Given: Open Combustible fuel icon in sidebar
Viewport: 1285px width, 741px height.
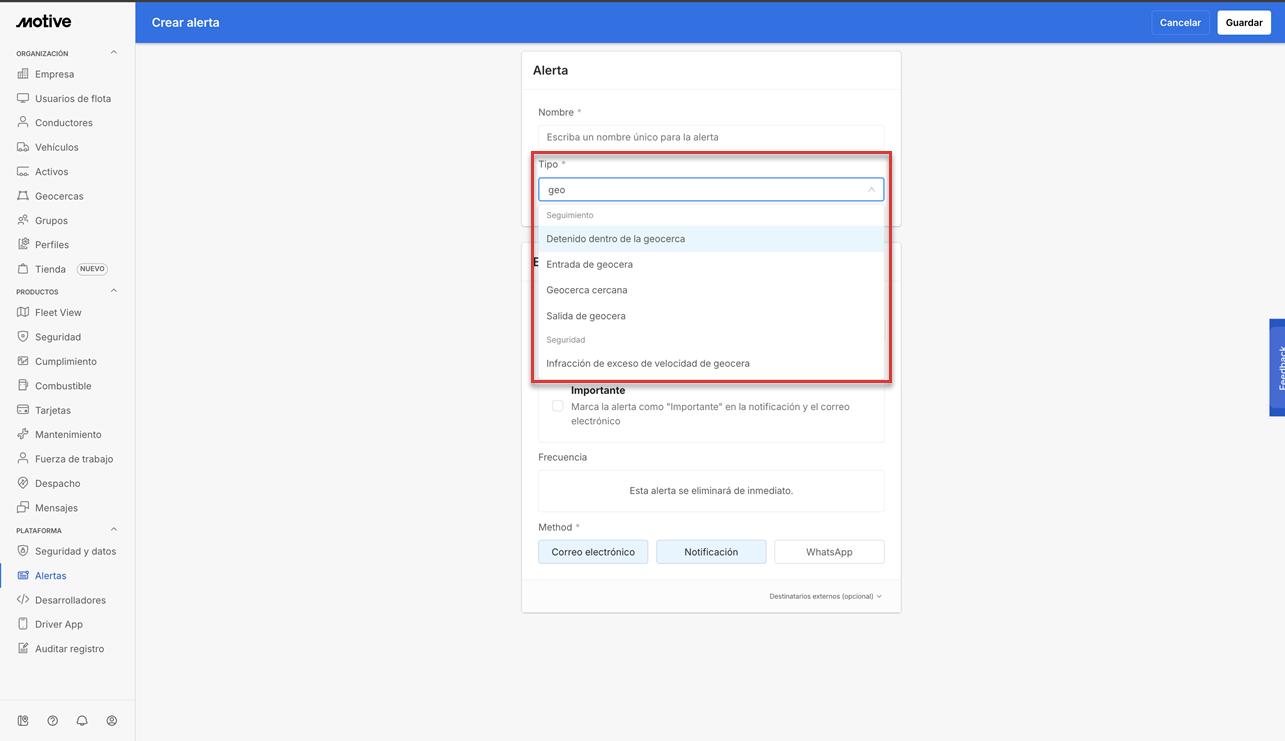Looking at the screenshot, I should (x=23, y=386).
